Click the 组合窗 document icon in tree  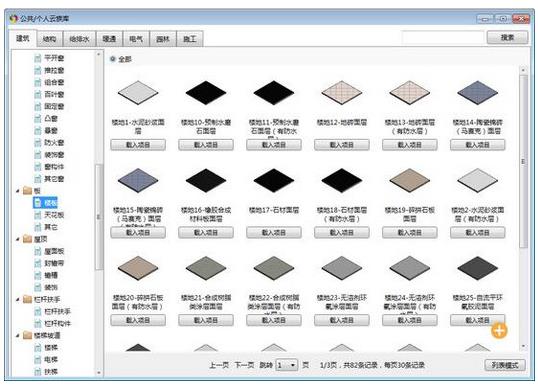(x=38, y=82)
